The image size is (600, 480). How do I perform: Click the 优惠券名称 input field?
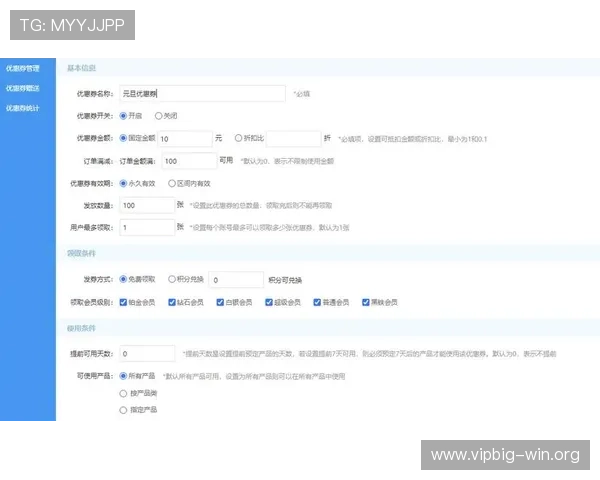click(x=202, y=94)
